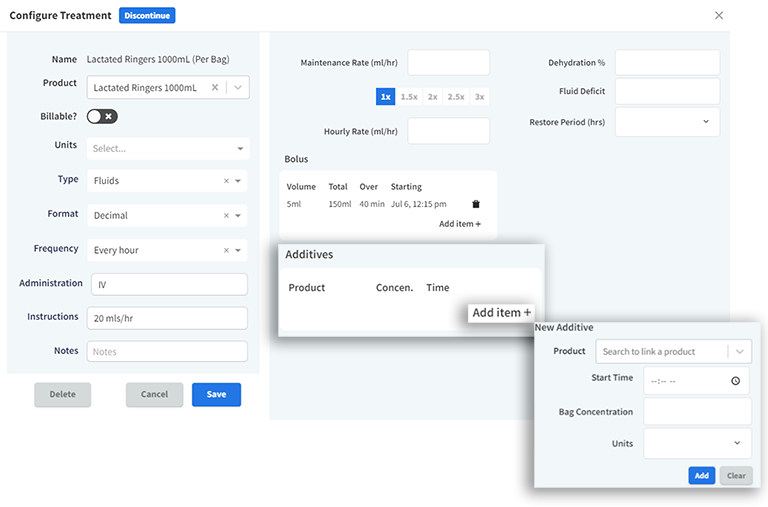
Task: Clear the Every hour frequency selection
Action: (x=226, y=251)
